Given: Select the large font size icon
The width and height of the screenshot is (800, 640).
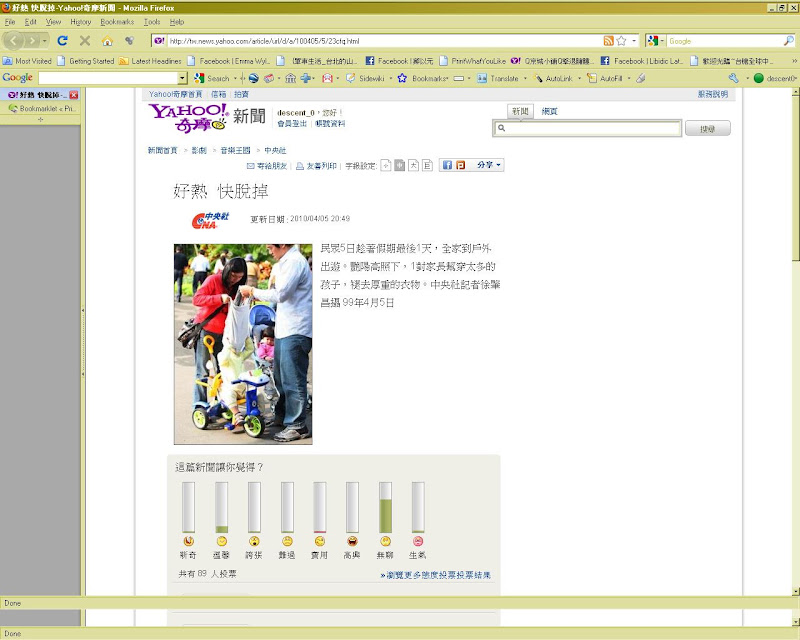Looking at the screenshot, I should [413, 165].
